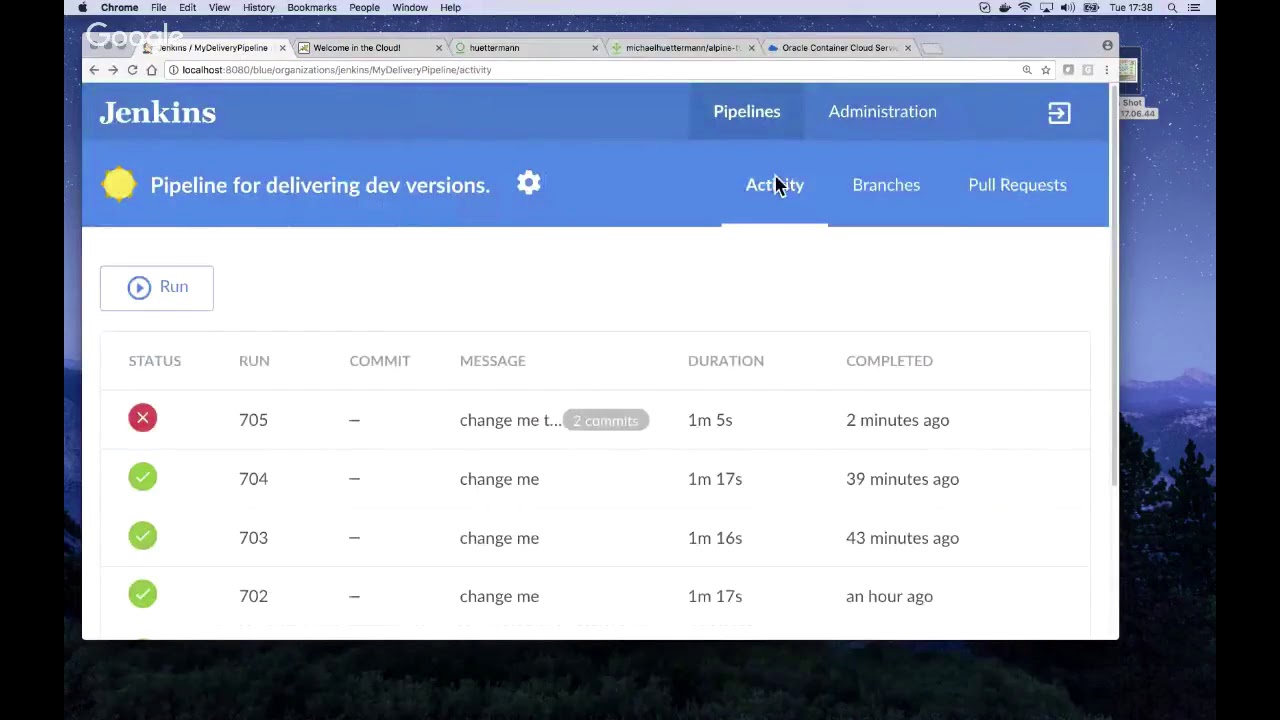Screen dimensions: 1280x720
Task: Click the Chrome profile avatar icon
Action: 1107,45
